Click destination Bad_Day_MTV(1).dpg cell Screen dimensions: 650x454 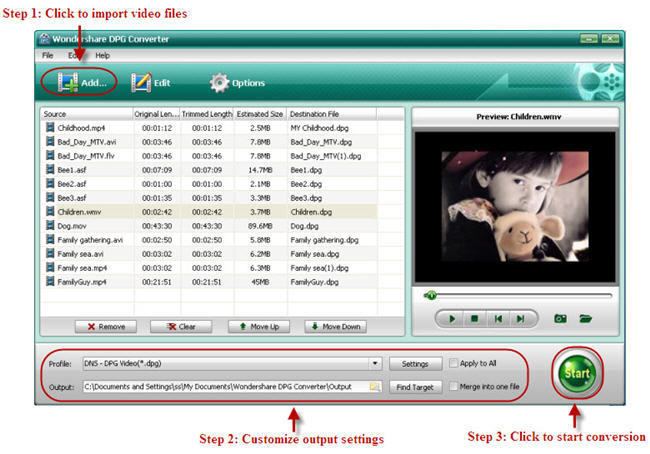pos(325,156)
